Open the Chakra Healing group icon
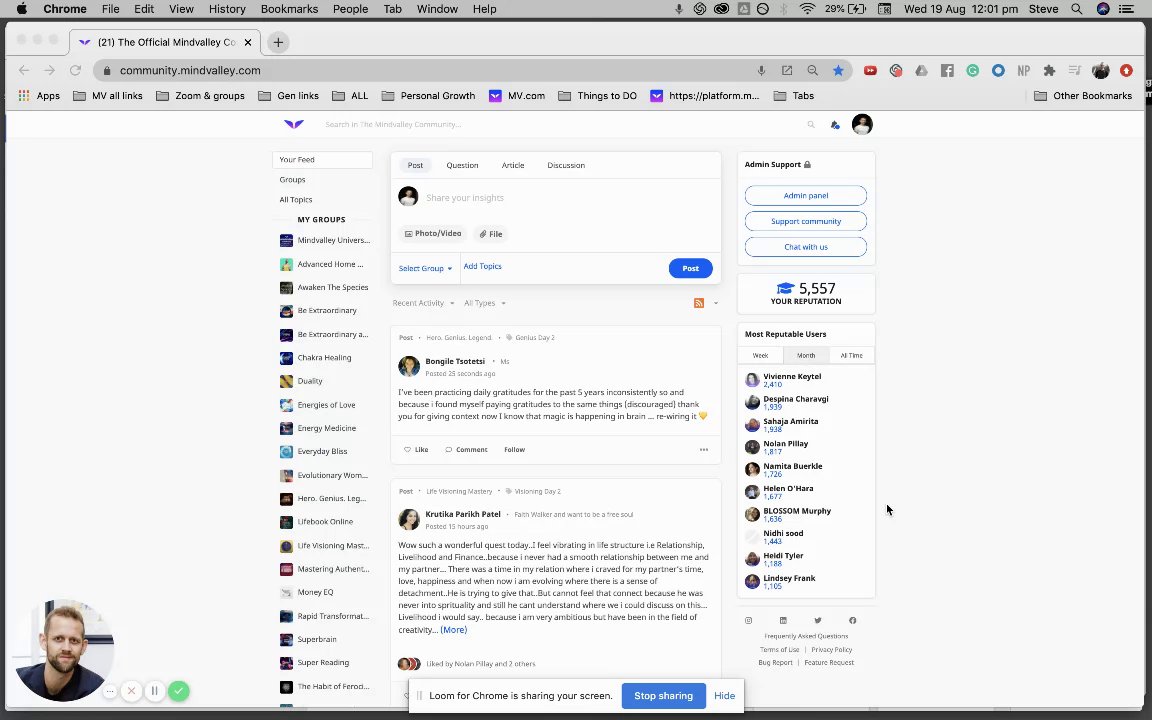1152x720 pixels. point(287,358)
